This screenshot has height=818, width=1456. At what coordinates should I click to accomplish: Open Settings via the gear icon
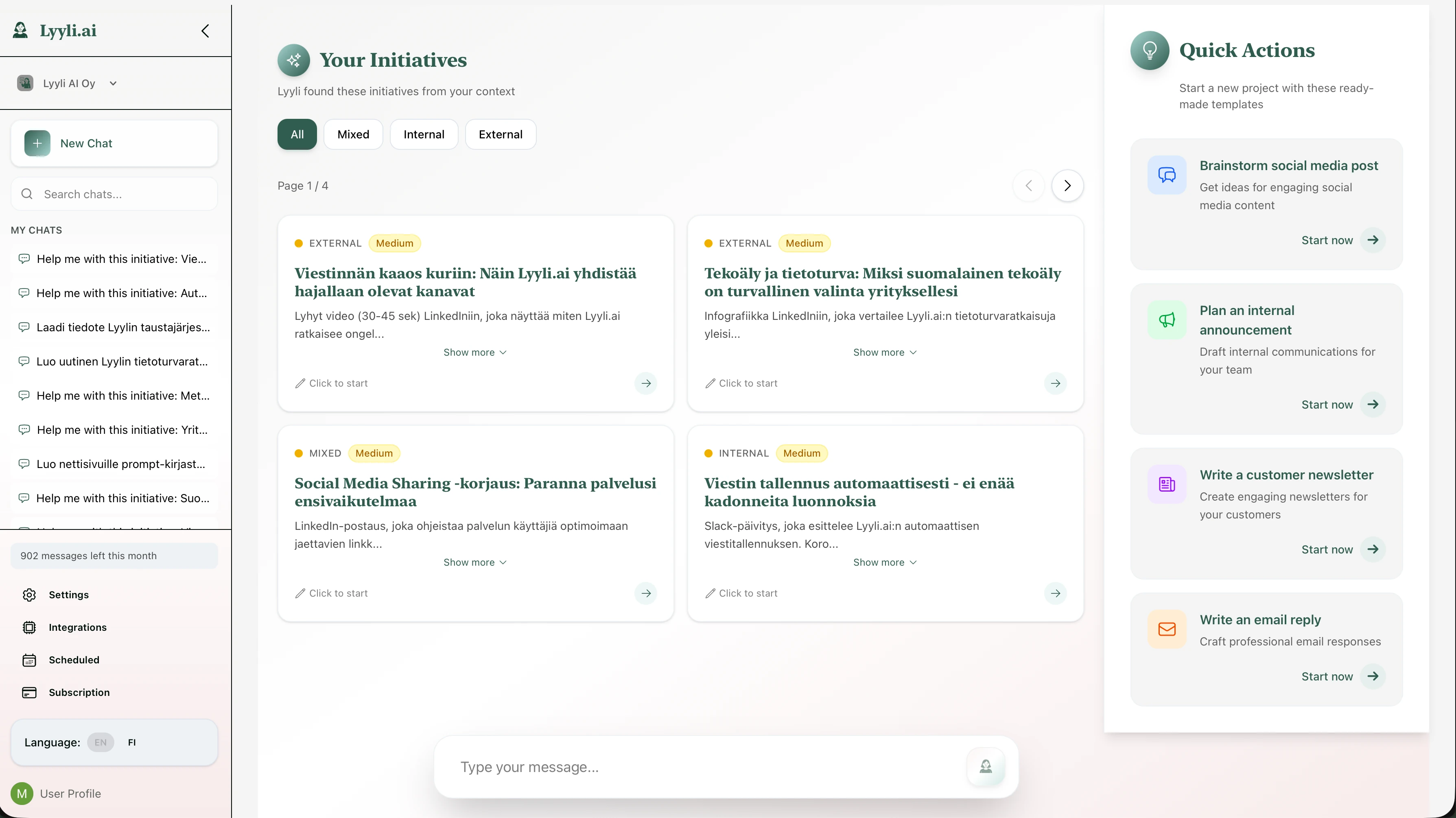[x=29, y=595]
